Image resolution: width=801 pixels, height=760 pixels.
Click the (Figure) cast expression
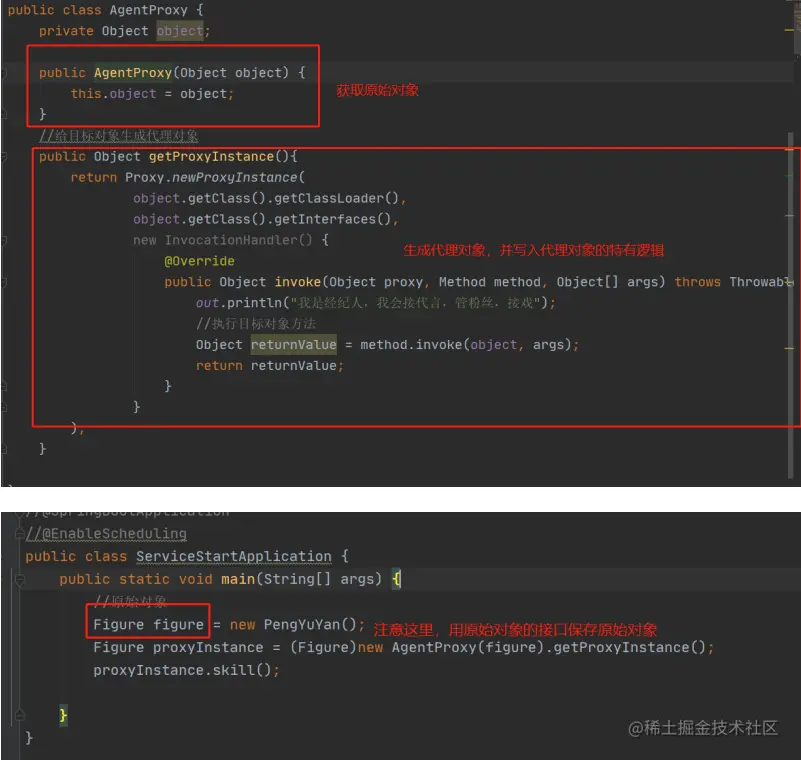click(x=323, y=648)
